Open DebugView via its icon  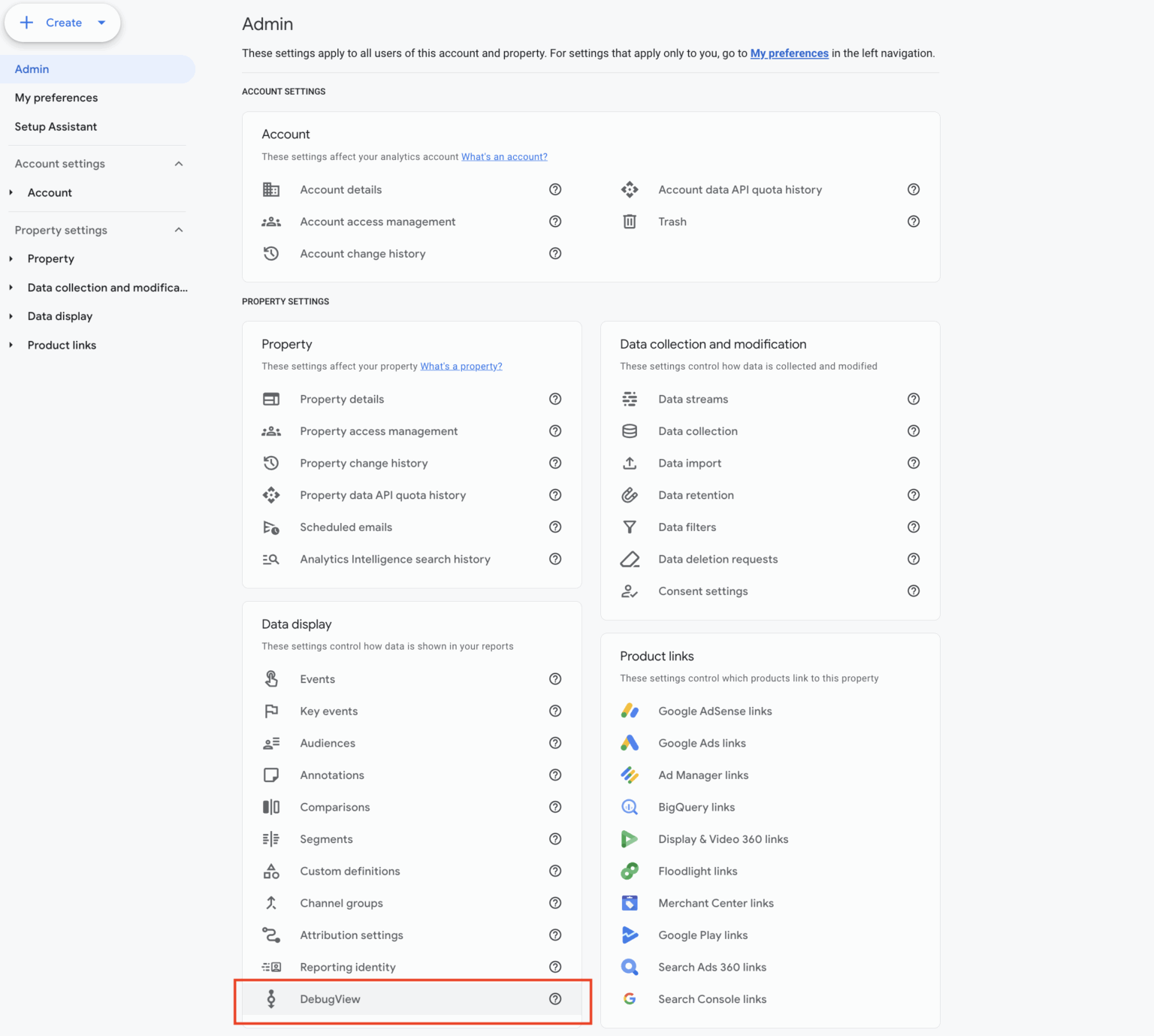tap(271, 999)
